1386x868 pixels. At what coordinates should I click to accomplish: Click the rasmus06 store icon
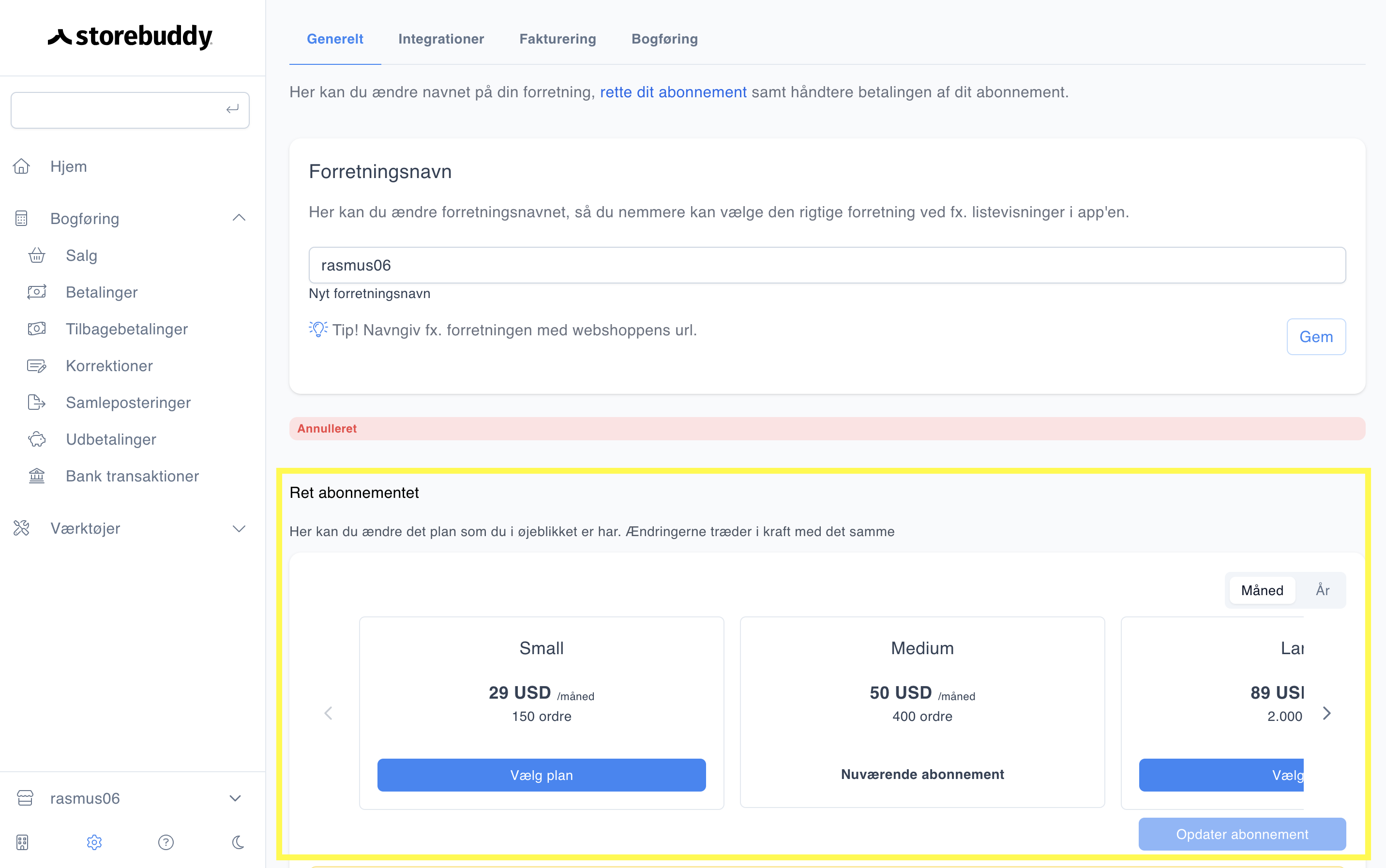[x=25, y=798]
